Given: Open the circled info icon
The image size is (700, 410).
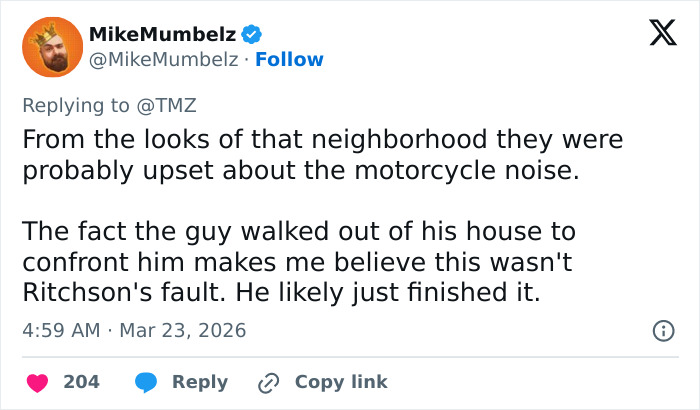Looking at the screenshot, I should 661,330.
